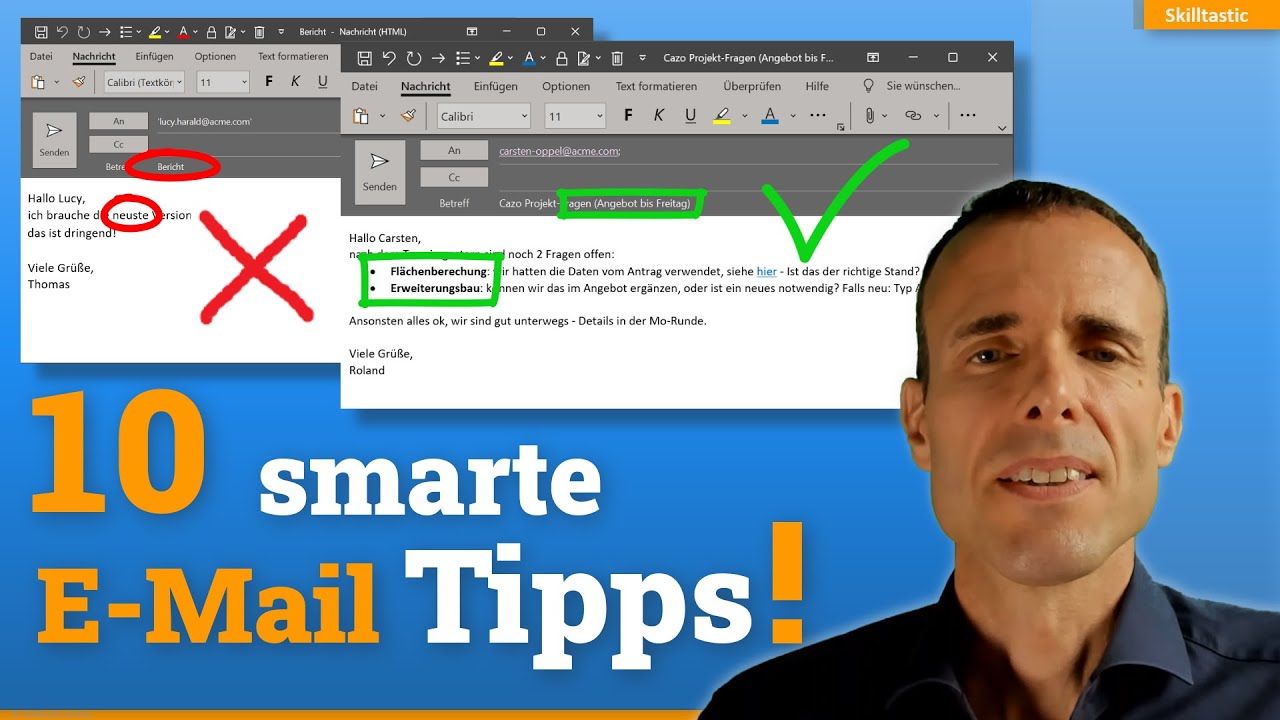Click Save icon in Bericht window

[x=39, y=32]
